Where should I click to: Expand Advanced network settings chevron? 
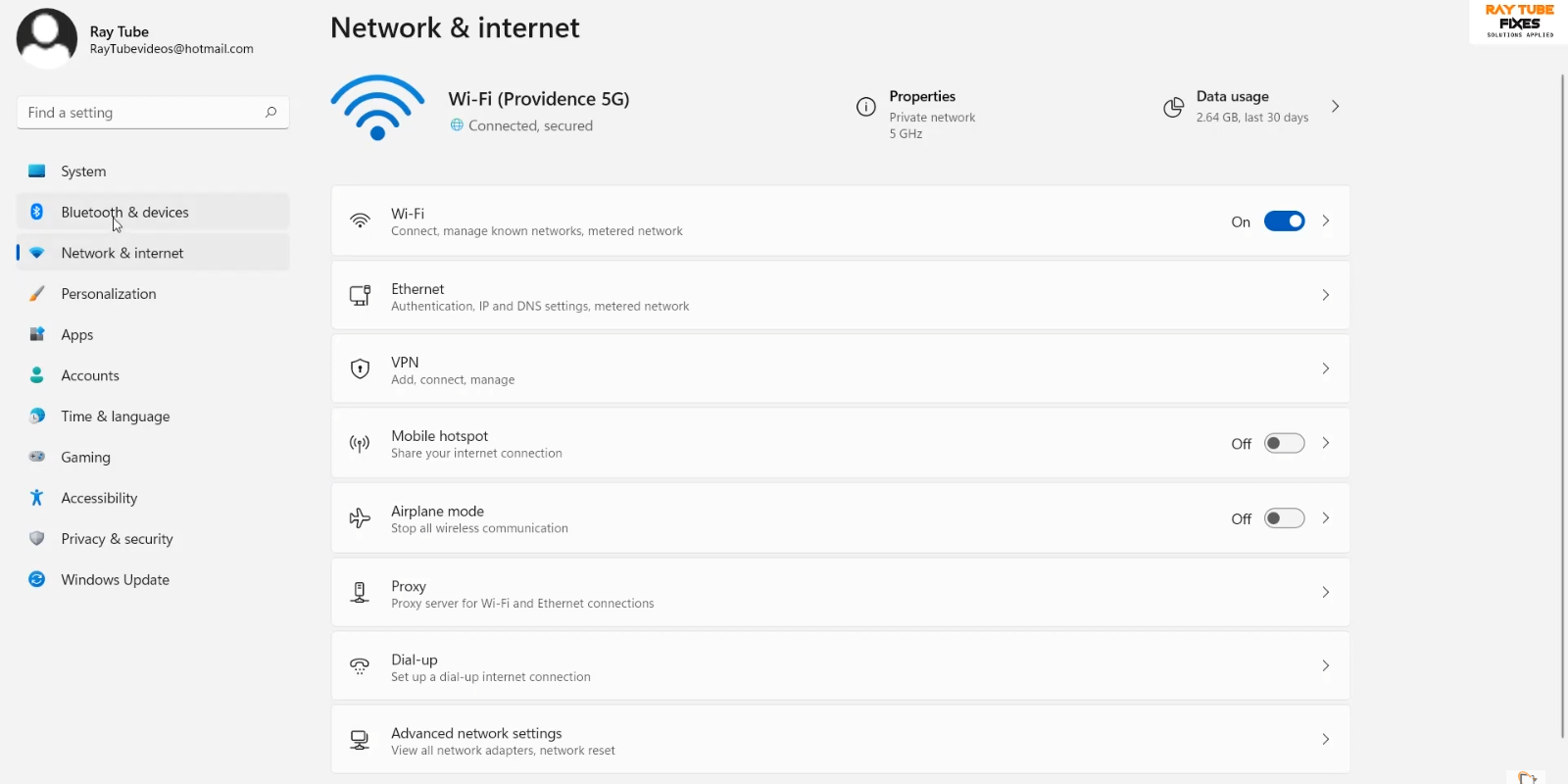1325,740
